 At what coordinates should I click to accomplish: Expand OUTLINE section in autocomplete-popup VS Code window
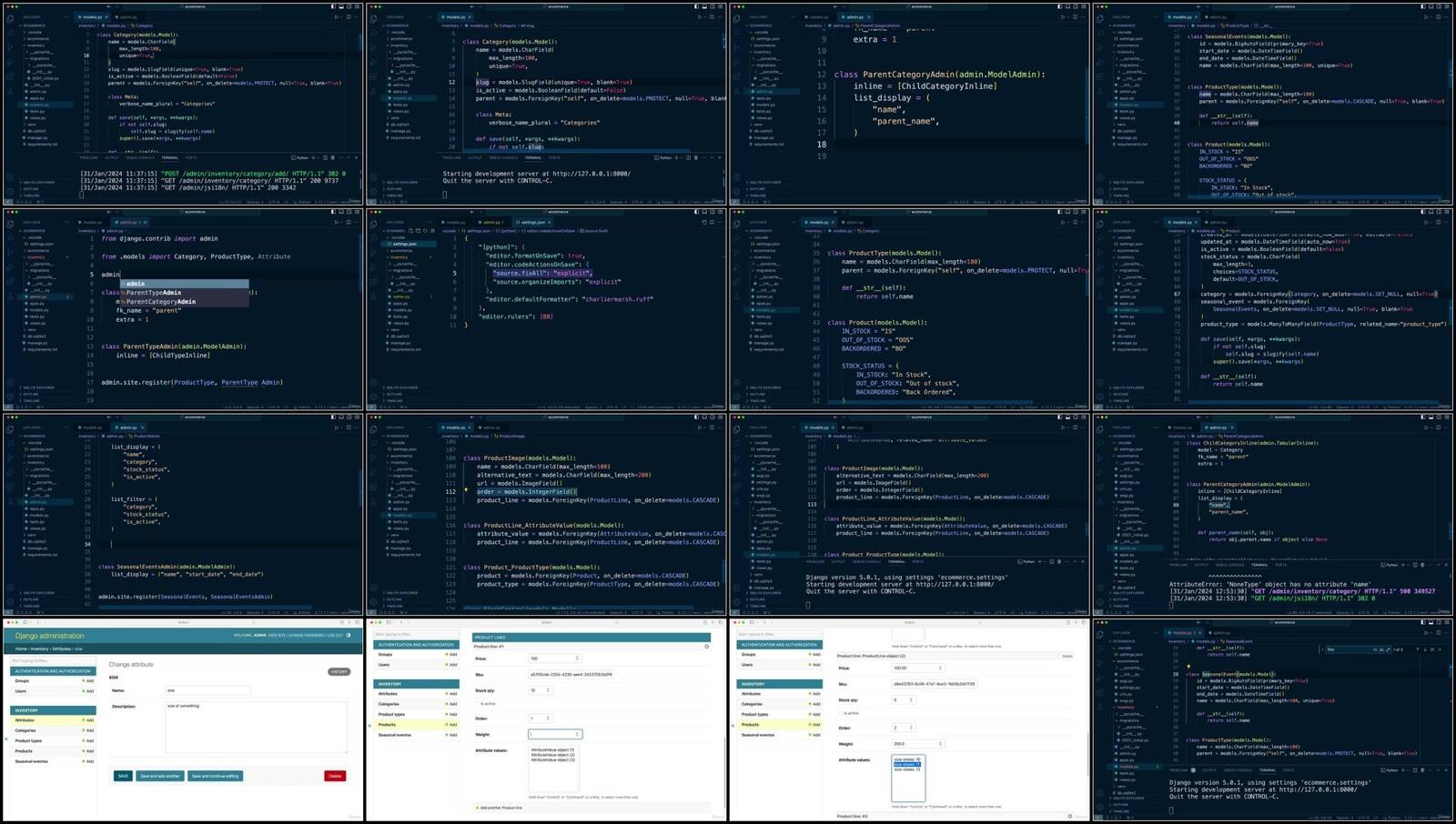(x=30, y=394)
